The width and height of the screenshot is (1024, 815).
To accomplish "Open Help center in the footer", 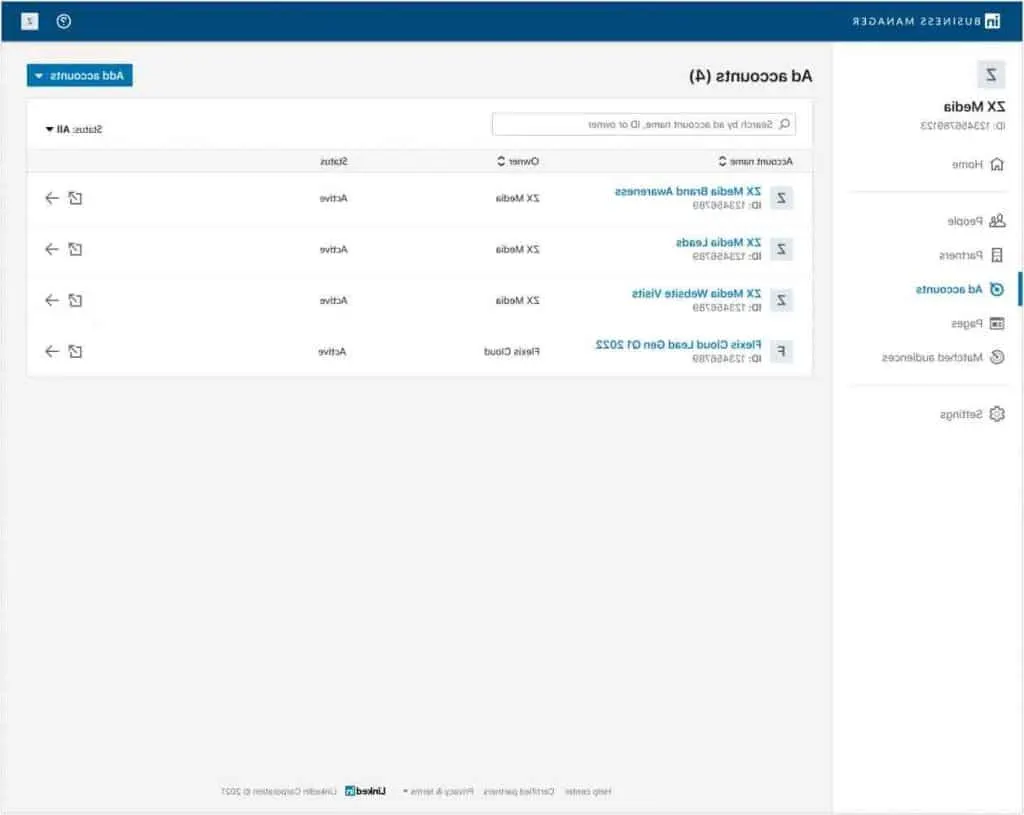I will (x=588, y=791).
